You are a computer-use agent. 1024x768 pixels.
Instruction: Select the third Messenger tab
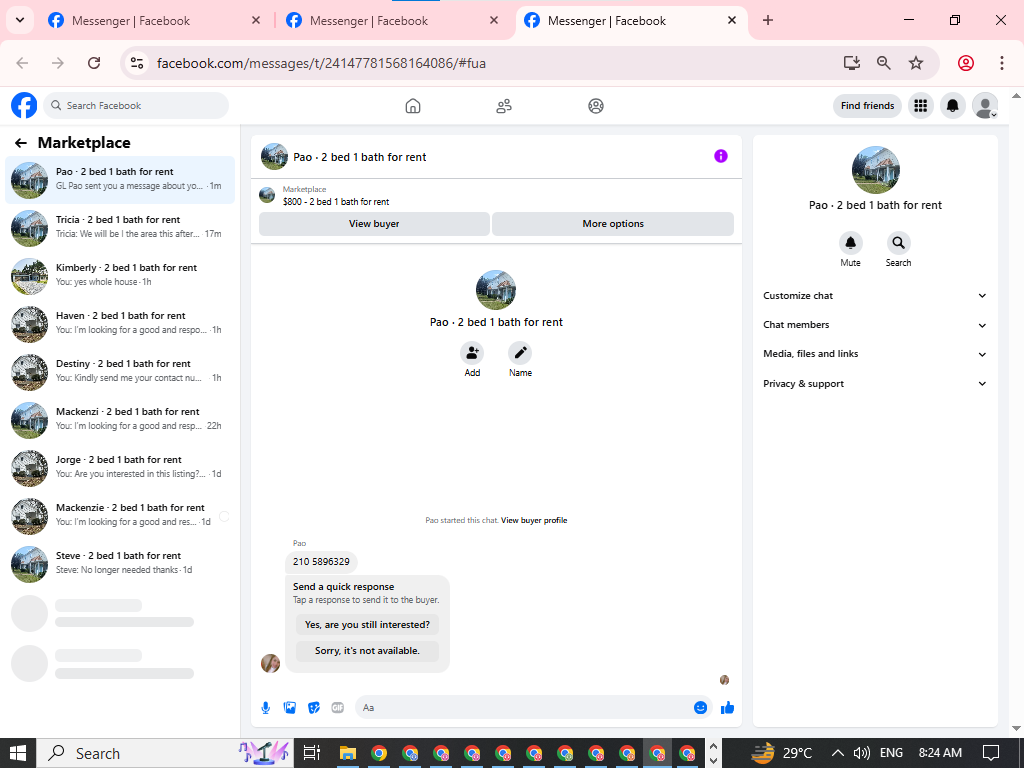tap(630, 21)
